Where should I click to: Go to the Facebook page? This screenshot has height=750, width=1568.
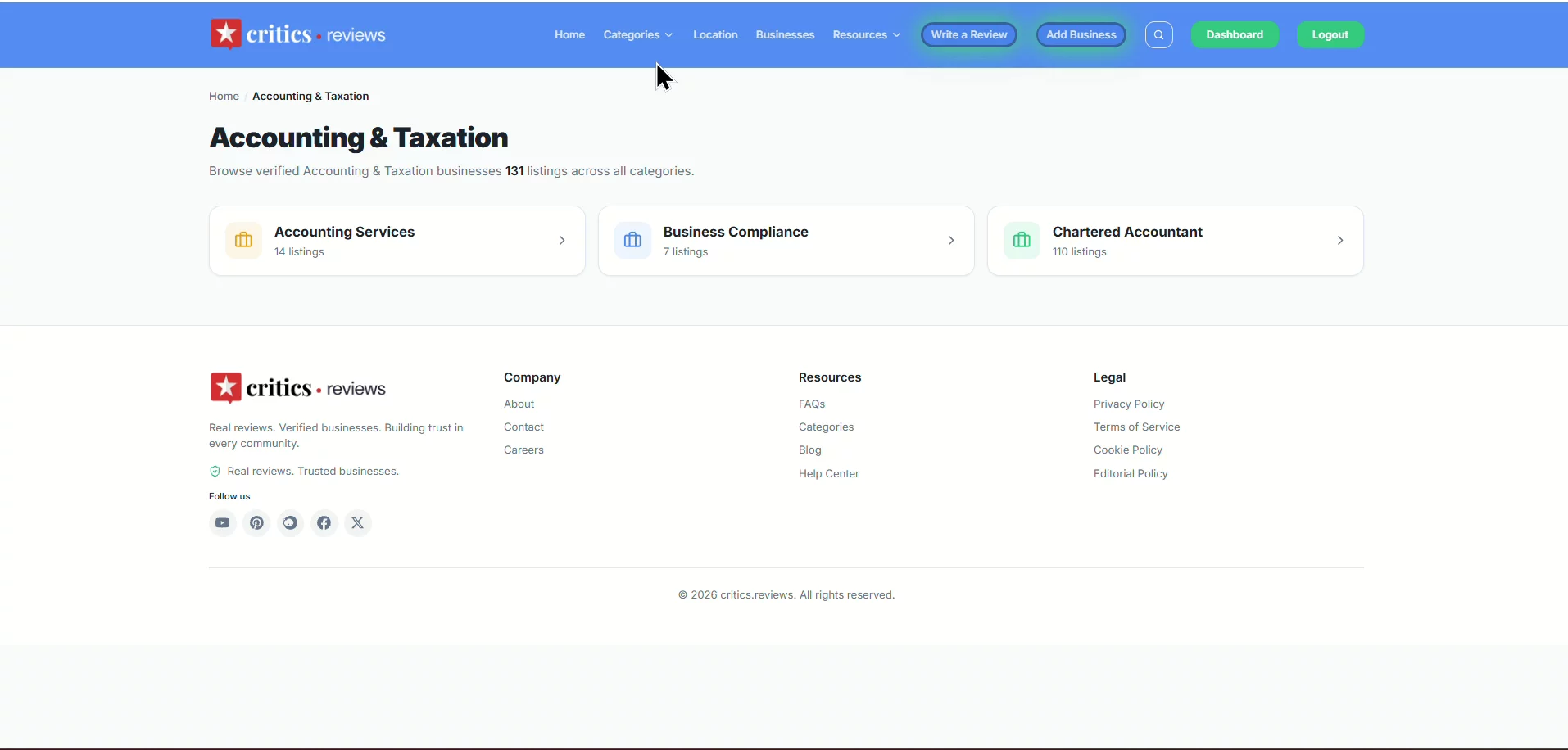[324, 523]
